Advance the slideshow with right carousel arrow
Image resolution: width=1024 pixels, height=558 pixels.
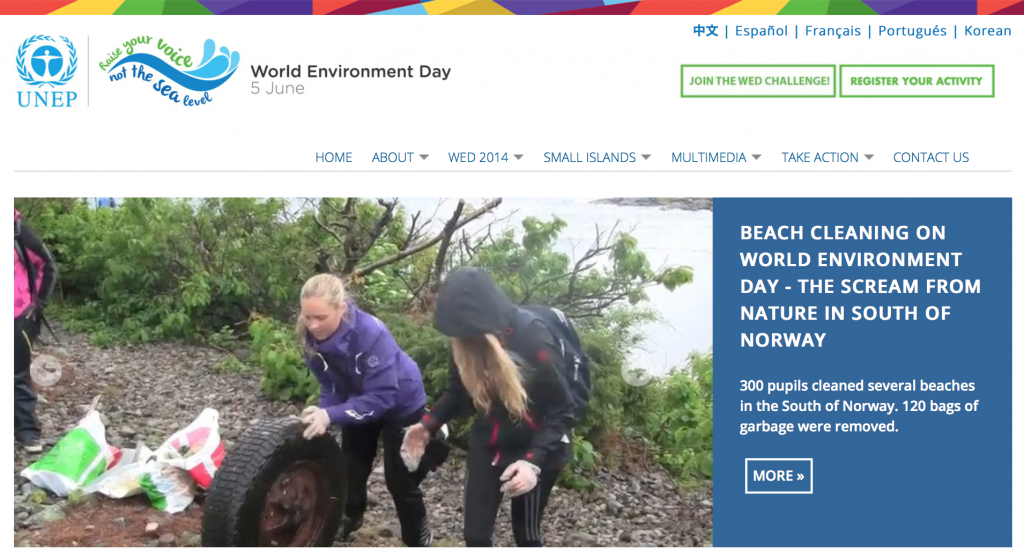point(636,370)
